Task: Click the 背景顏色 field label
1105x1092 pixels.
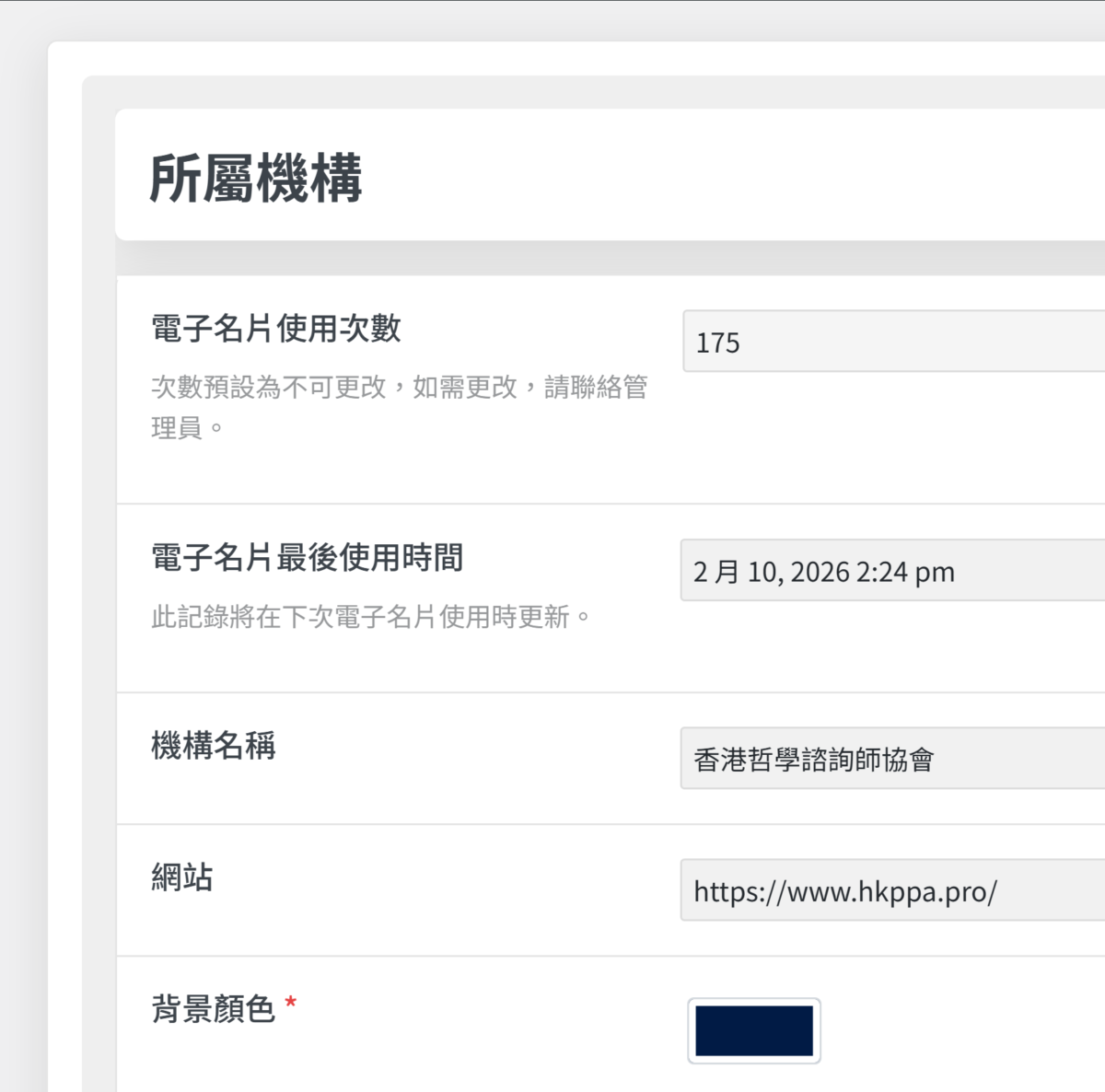Action: [214, 1008]
